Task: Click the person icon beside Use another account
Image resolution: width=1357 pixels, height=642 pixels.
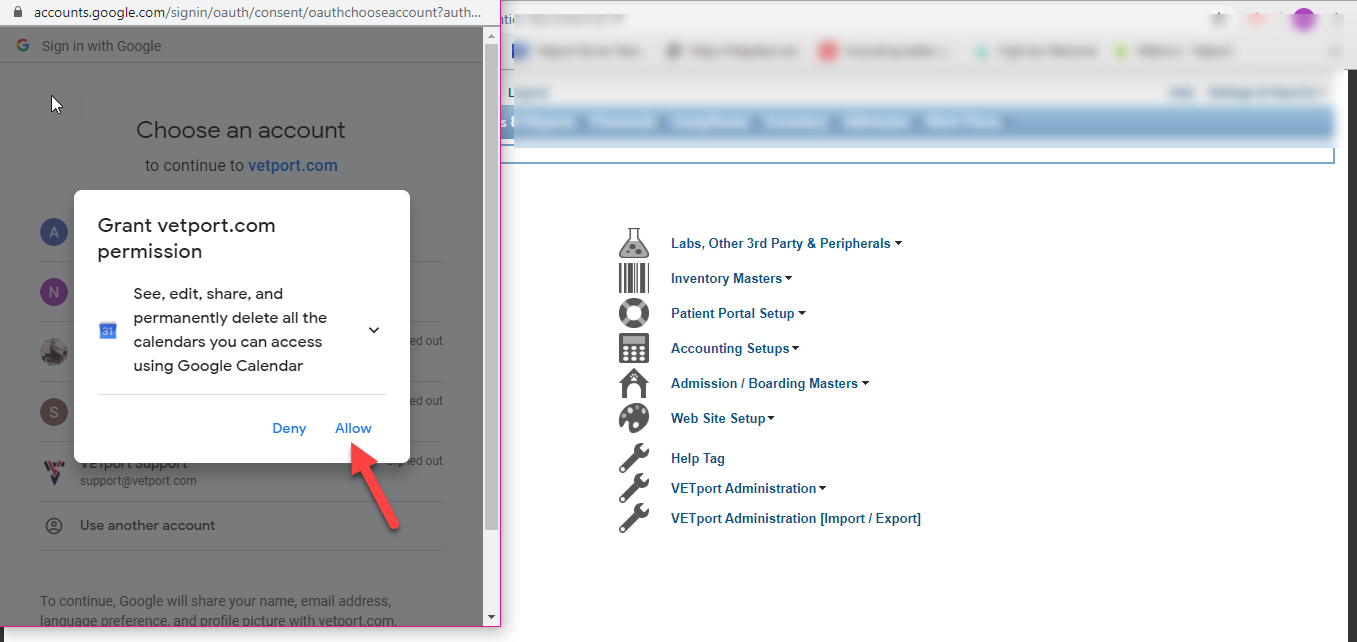Action: (54, 526)
